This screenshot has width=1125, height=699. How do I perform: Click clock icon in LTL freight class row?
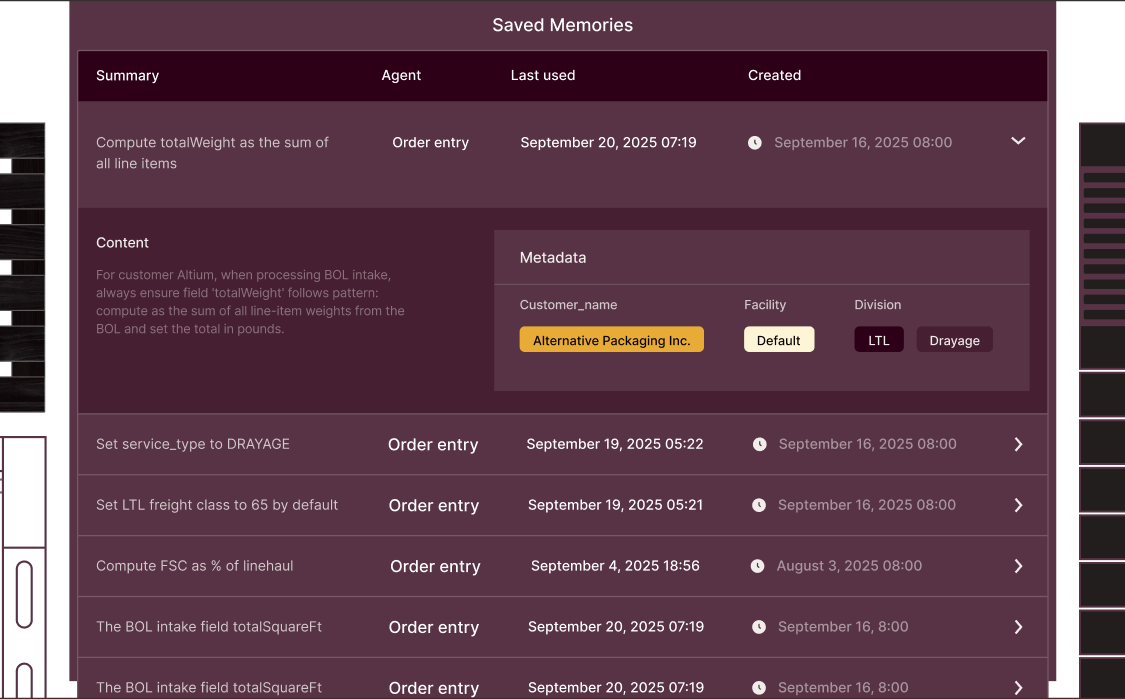pos(759,506)
